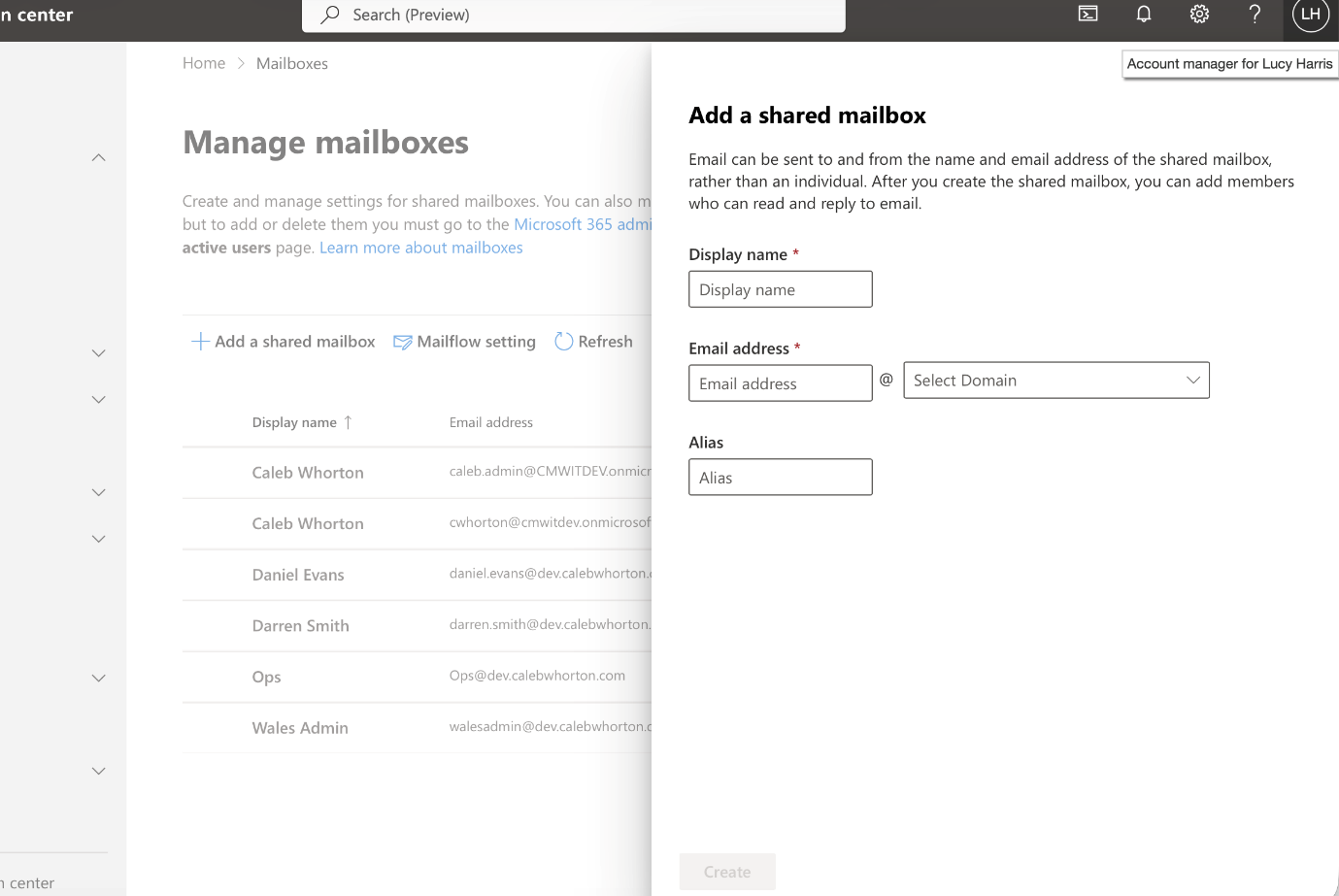Expand the last sidebar section chevron
The width and height of the screenshot is (1339, 896).
click(98, 771)
